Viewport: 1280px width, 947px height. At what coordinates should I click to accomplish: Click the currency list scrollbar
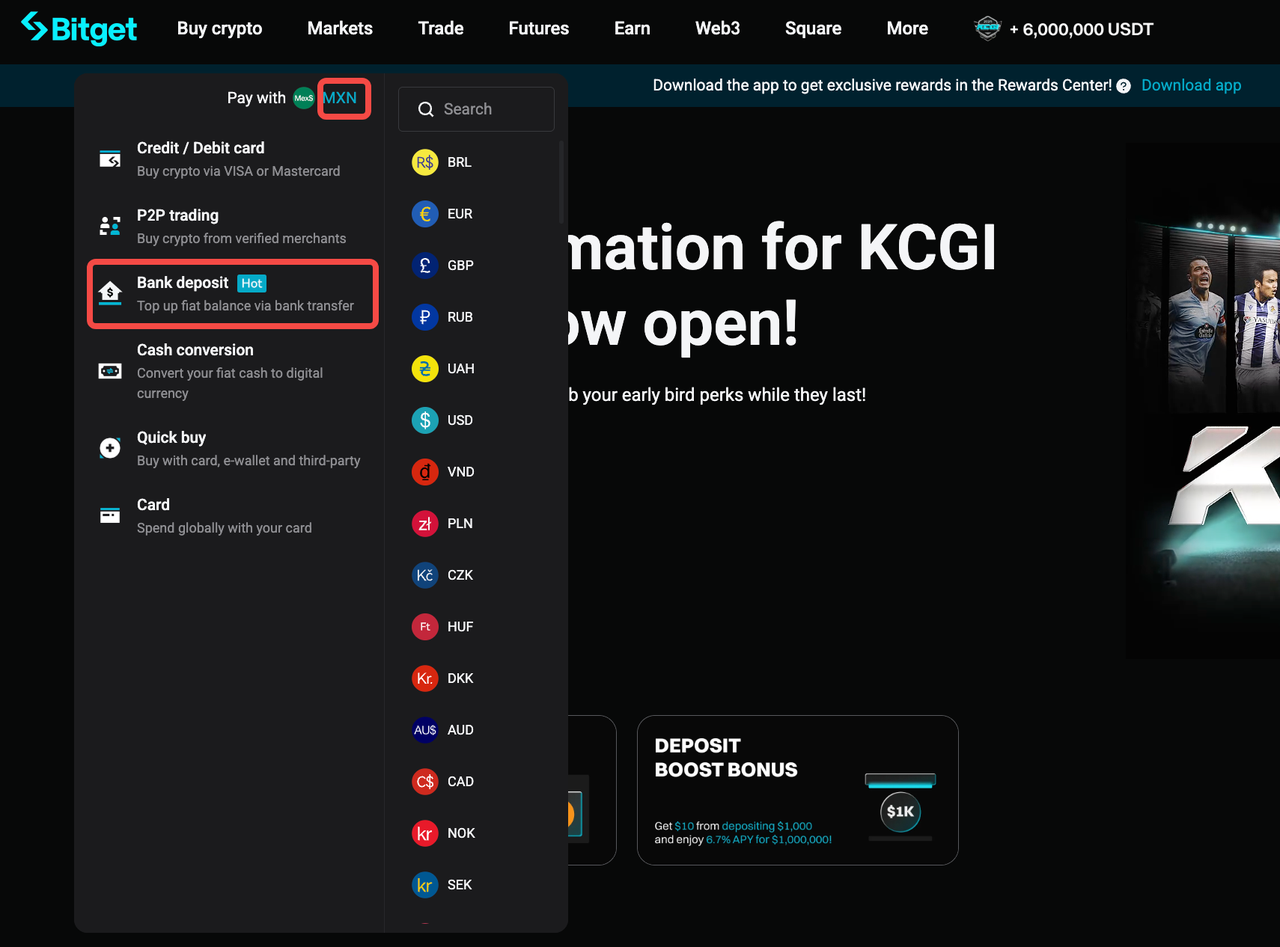point(562,182)
